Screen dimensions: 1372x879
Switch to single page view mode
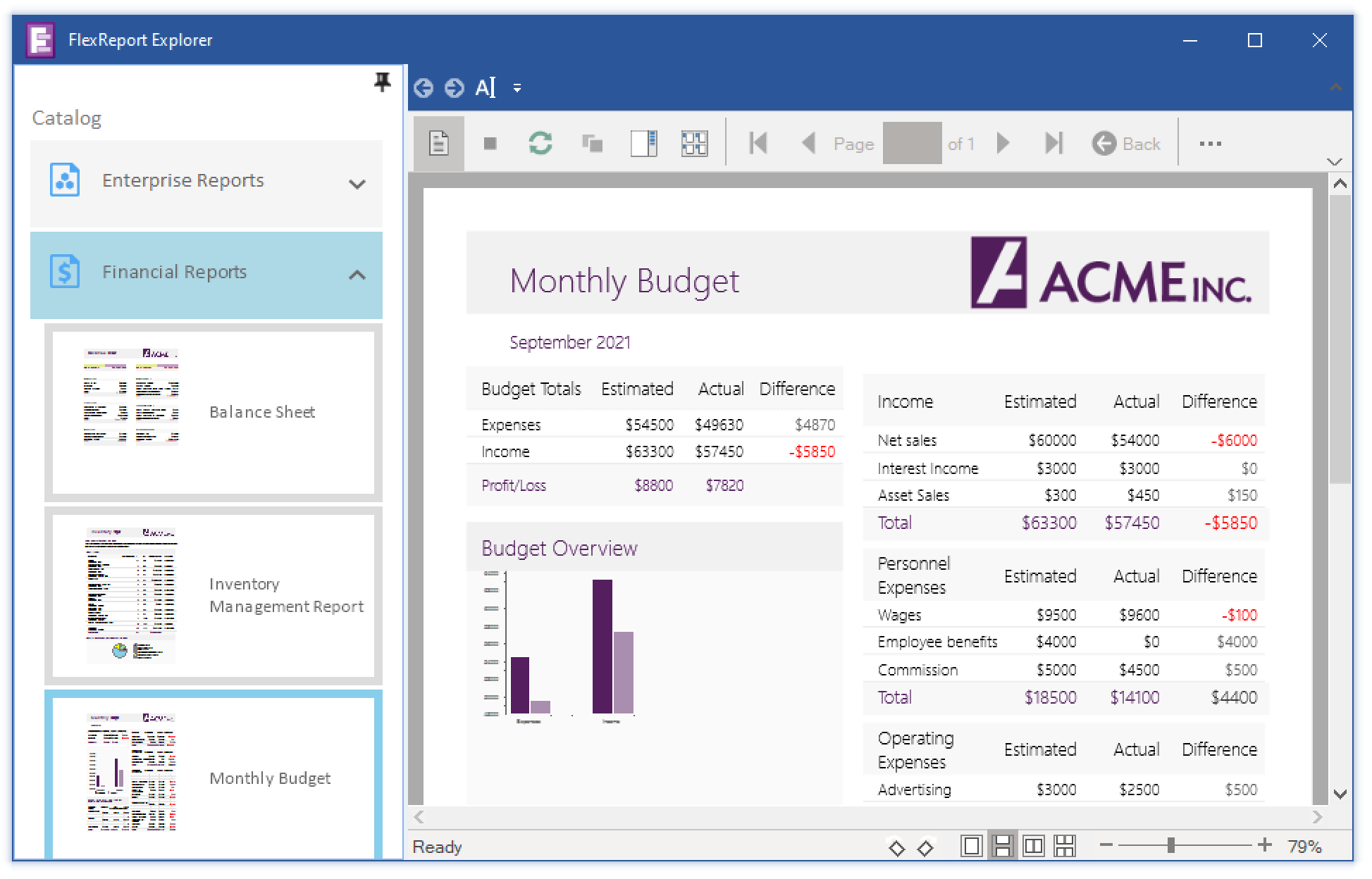(971, 846)
